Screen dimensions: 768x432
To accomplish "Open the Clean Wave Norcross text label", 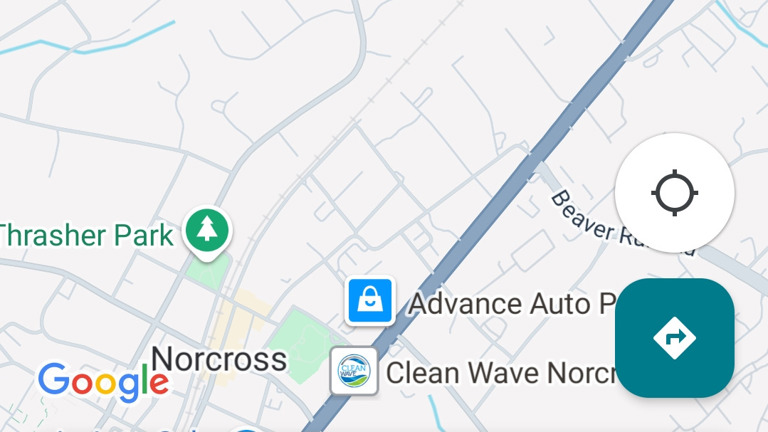I will (501, 373).
